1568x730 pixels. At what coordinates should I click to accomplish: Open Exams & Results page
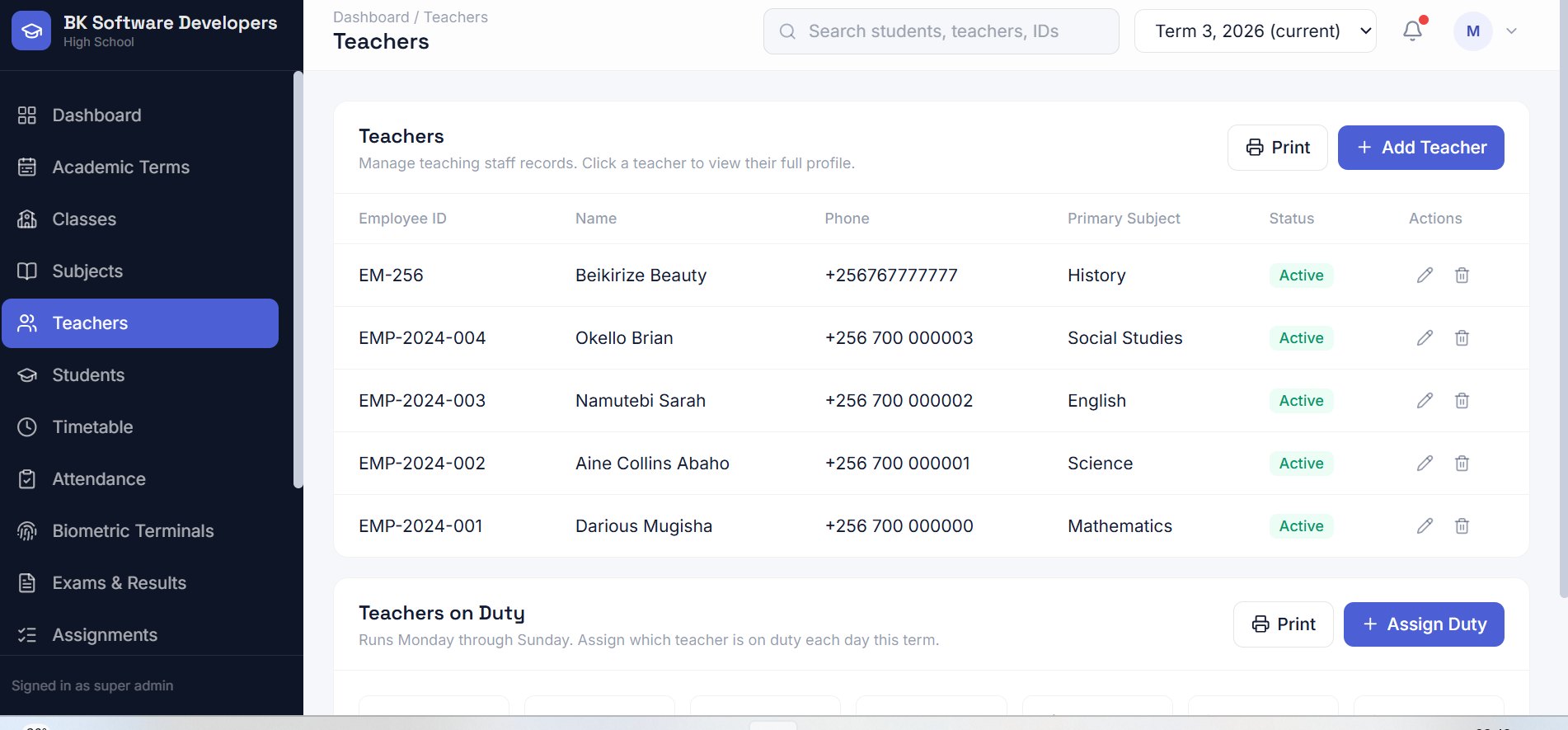pyautogui.click(x=140, y=583)
